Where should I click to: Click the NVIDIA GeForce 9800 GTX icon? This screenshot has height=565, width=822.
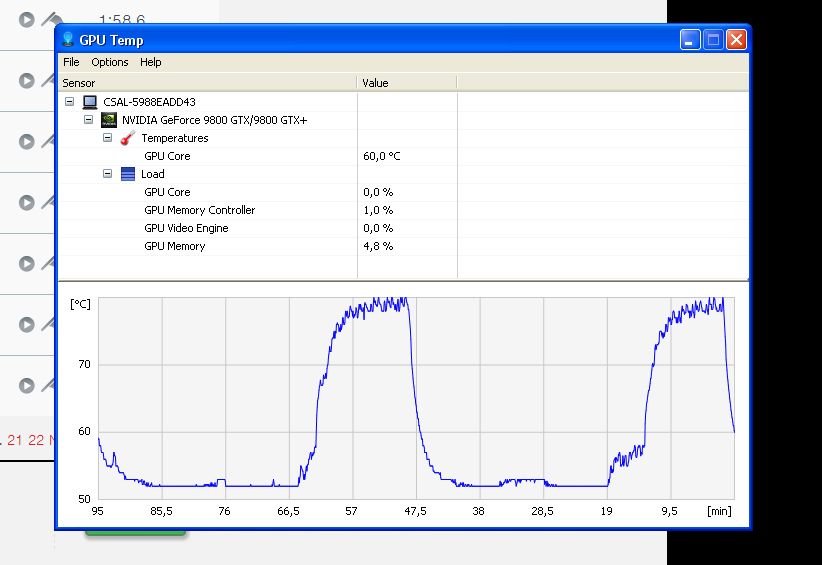coord(109,120)
